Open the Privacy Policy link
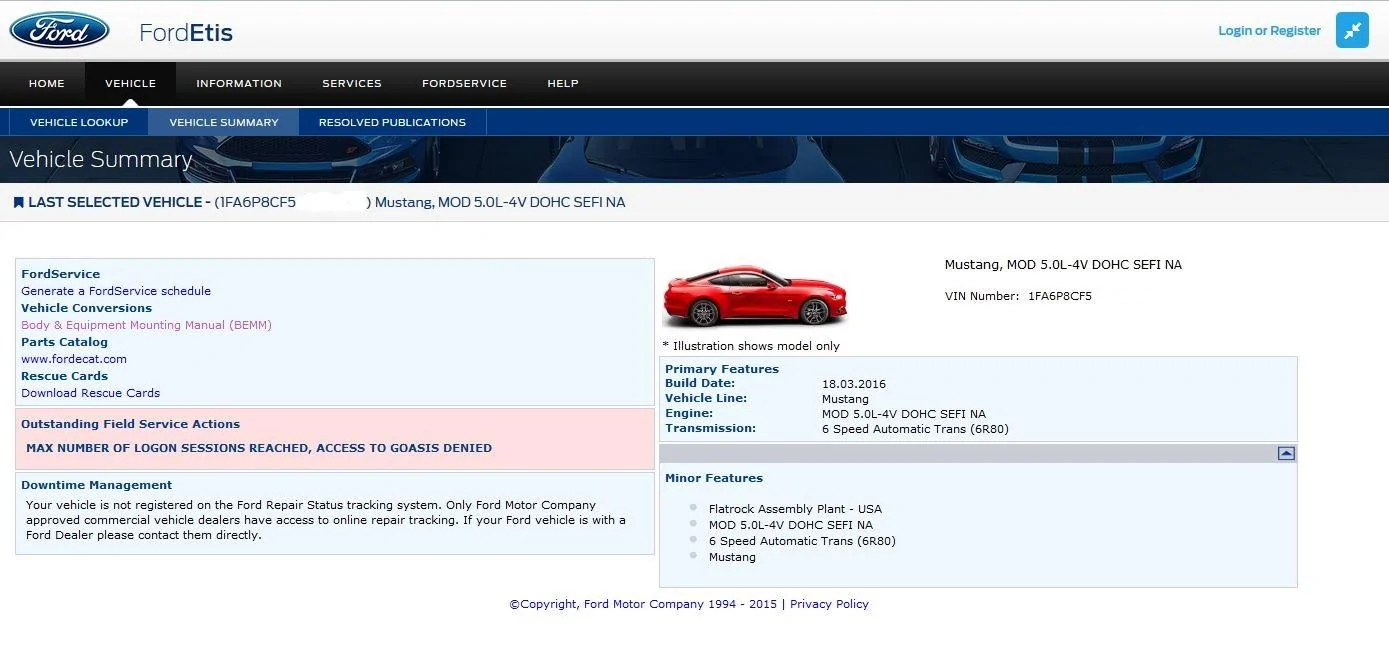The width and height of the screenshot is (1389, 651). [x=829, y=604]
